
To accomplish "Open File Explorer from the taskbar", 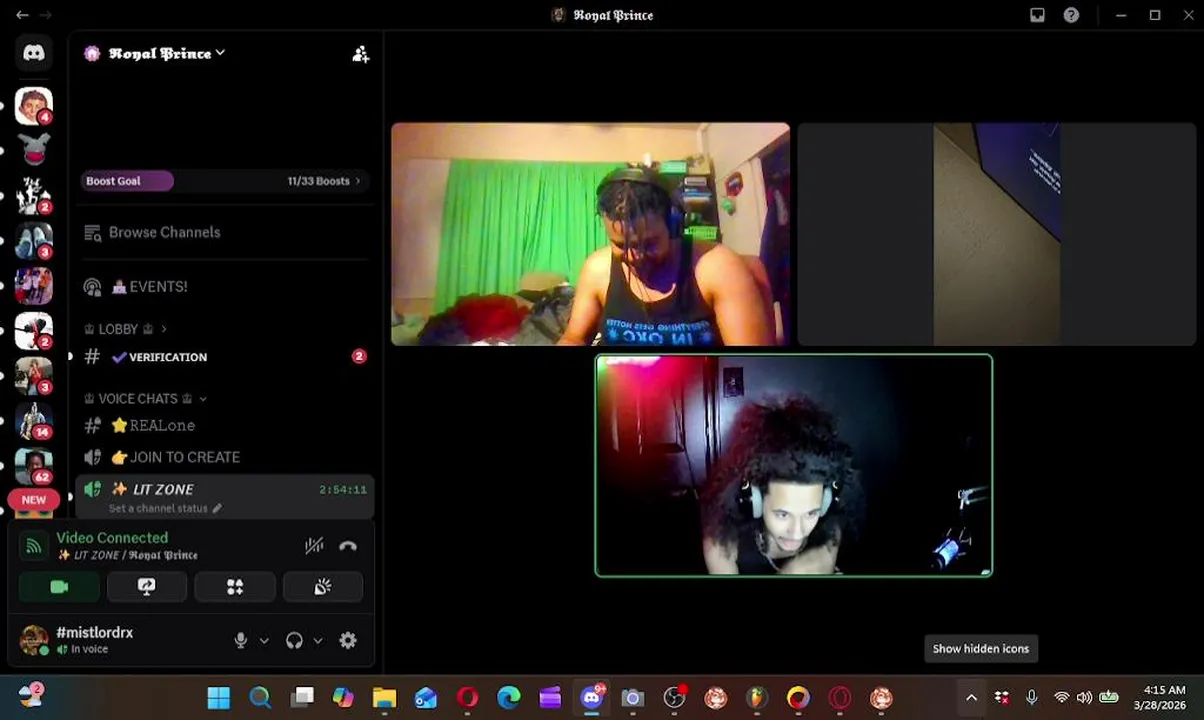I will pyautogui.click(x=384, y=697).
